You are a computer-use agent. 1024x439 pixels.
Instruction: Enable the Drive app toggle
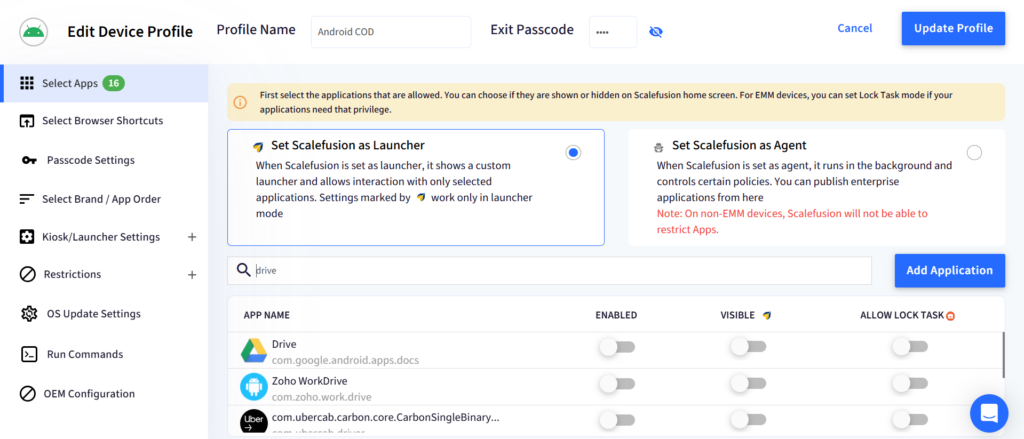[x=616, y=347]
